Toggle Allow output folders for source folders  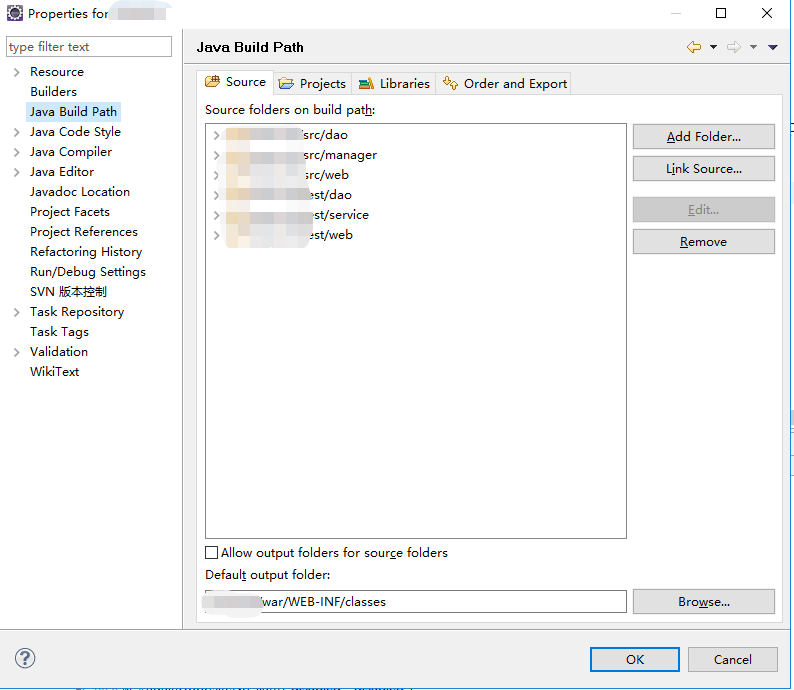211,552
